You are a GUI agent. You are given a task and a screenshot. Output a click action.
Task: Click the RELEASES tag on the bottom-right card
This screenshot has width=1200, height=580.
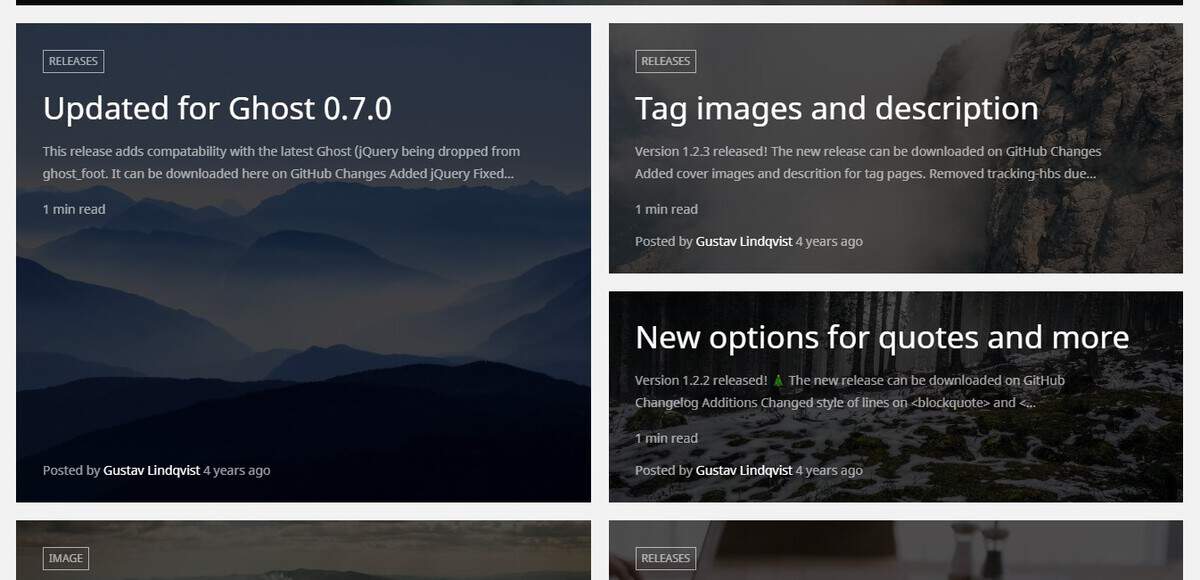(666, 558)
